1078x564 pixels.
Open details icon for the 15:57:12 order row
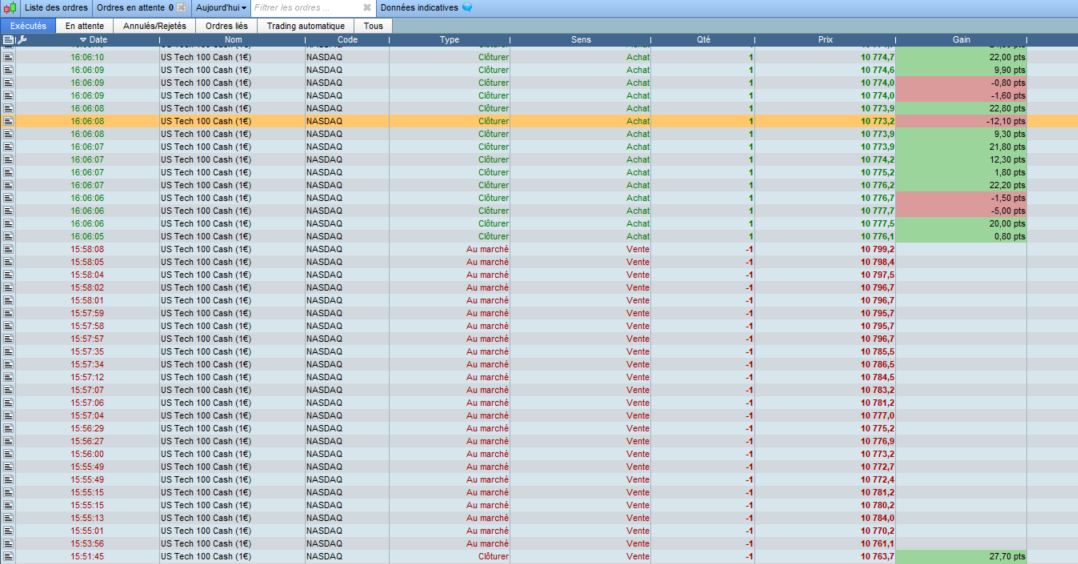tap(8, 377)
